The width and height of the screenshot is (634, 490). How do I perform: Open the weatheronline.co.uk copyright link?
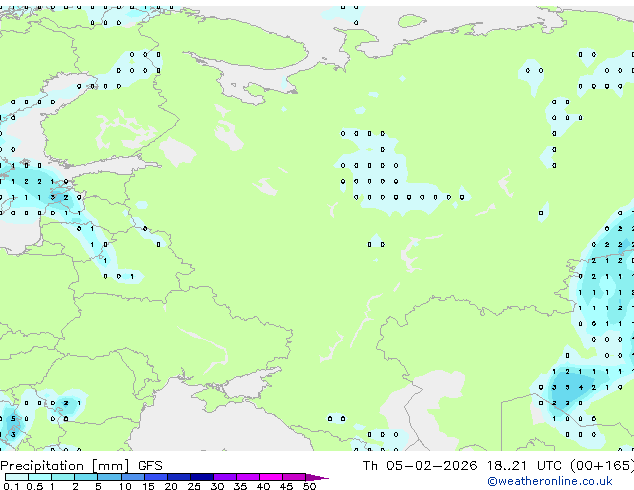tap(550, 481)
